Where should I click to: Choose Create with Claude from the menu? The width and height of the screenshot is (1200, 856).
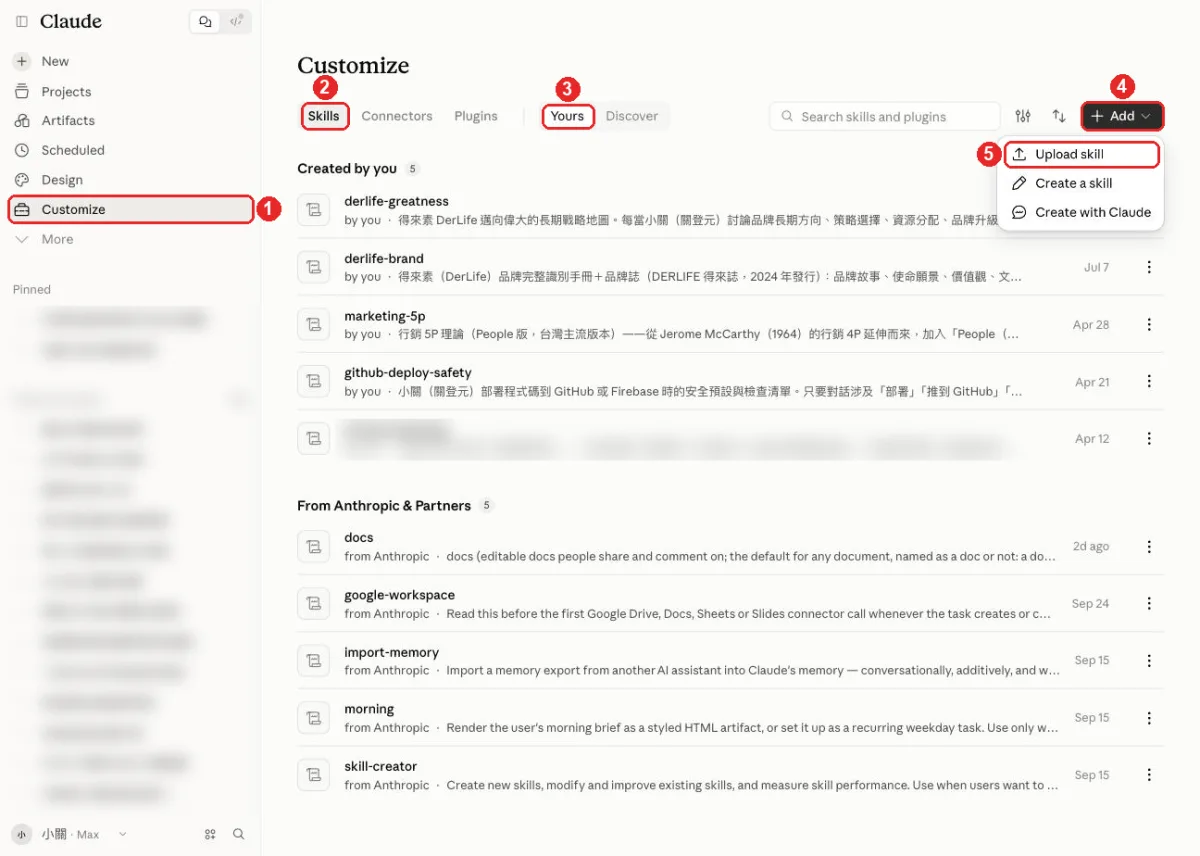pyautogui.click(x=1081, y=212)
